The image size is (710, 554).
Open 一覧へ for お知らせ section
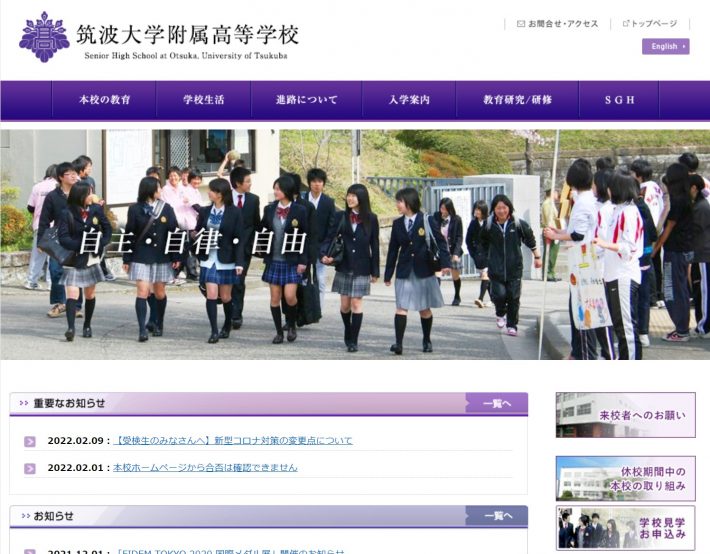[497, 516]
